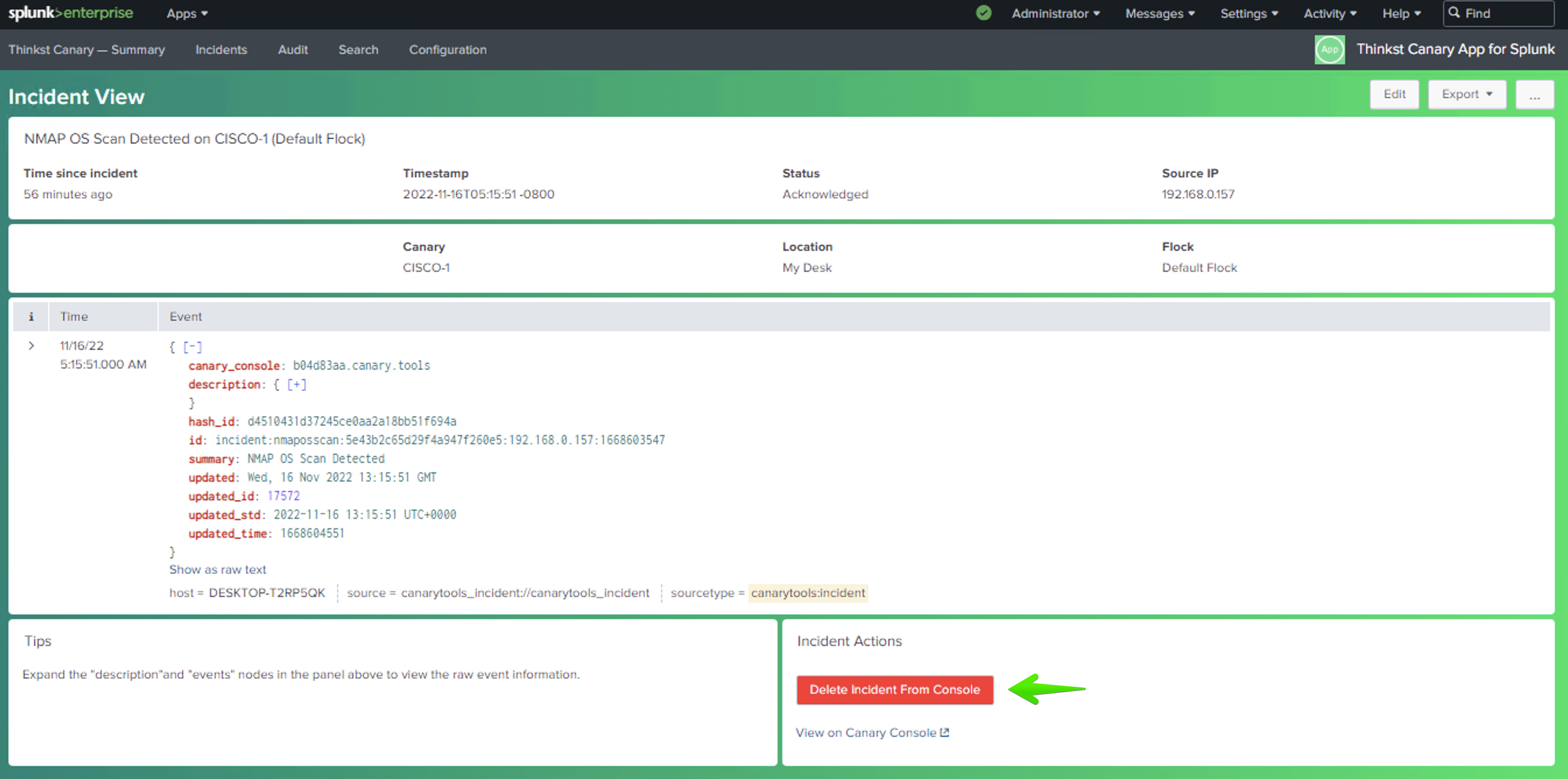1568x779 pixels.
Task: Click the Location value My Desk
Action: 807,268
